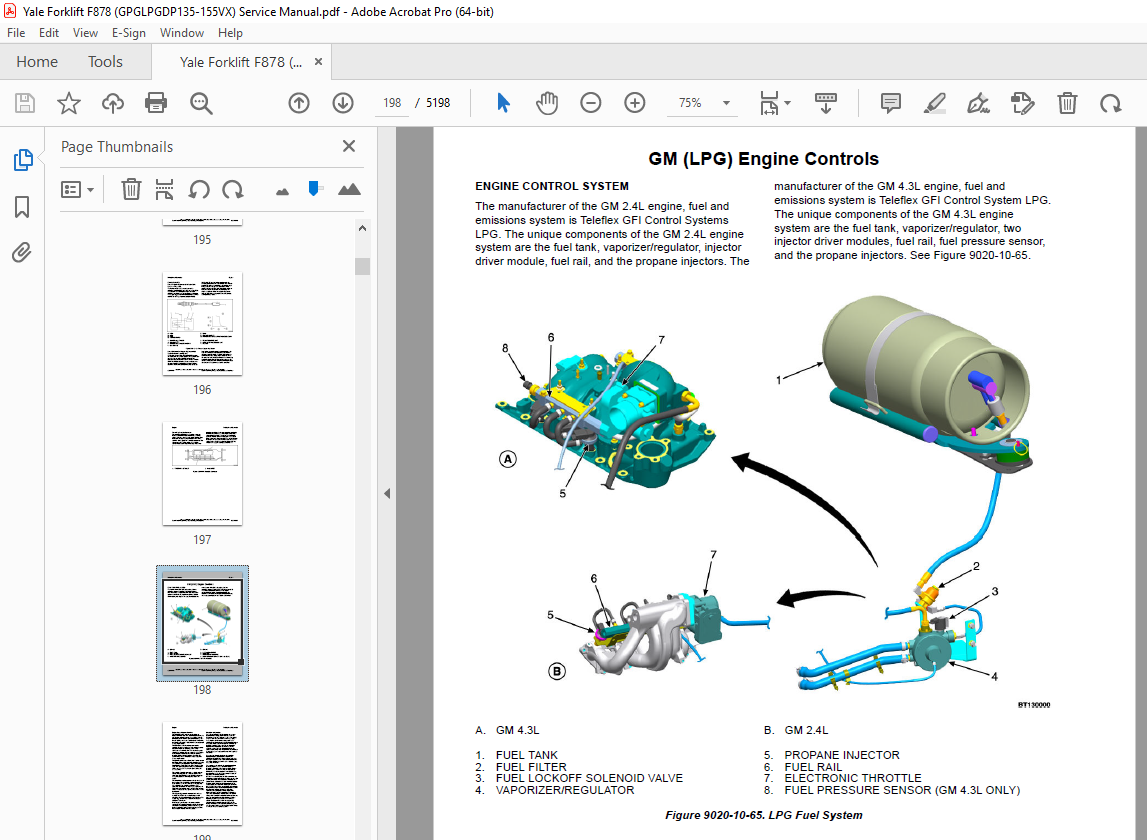Zoom in with plus button
This screenshot has height=840, width=1147.
[x=634, y=103]
